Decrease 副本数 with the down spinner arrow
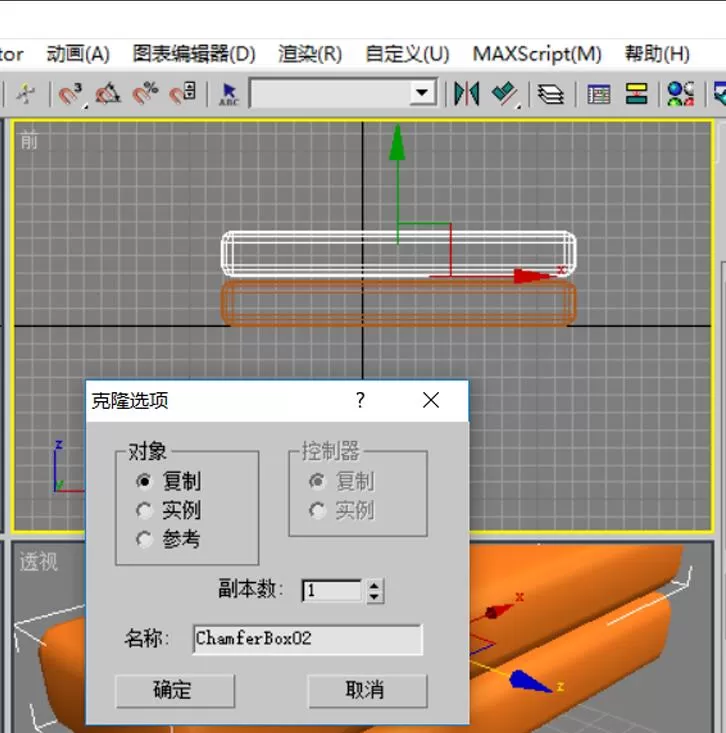Viewport: 726px width, 733px height. point(374,597)
